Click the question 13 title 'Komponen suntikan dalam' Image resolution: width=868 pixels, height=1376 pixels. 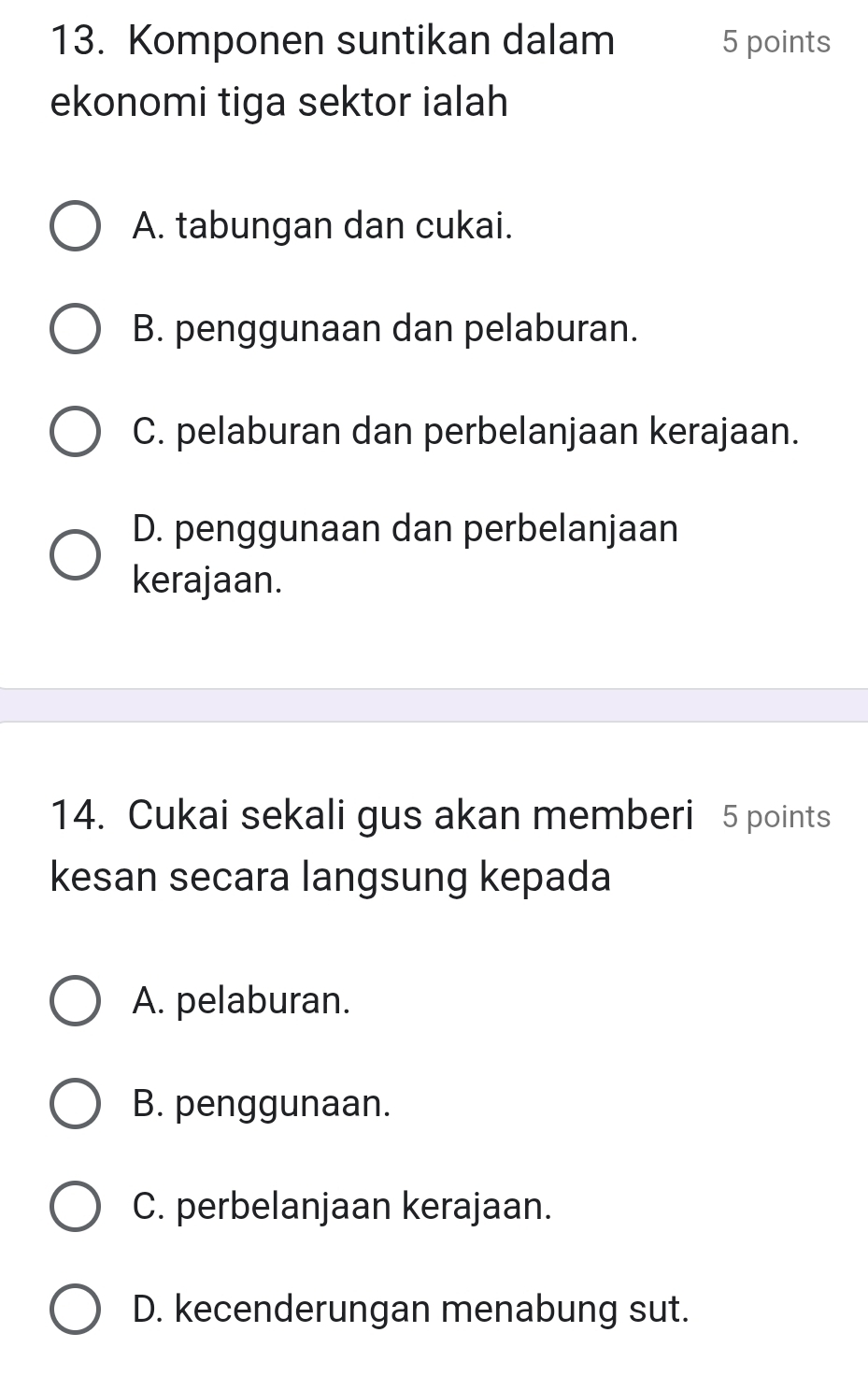pos(372,42)
